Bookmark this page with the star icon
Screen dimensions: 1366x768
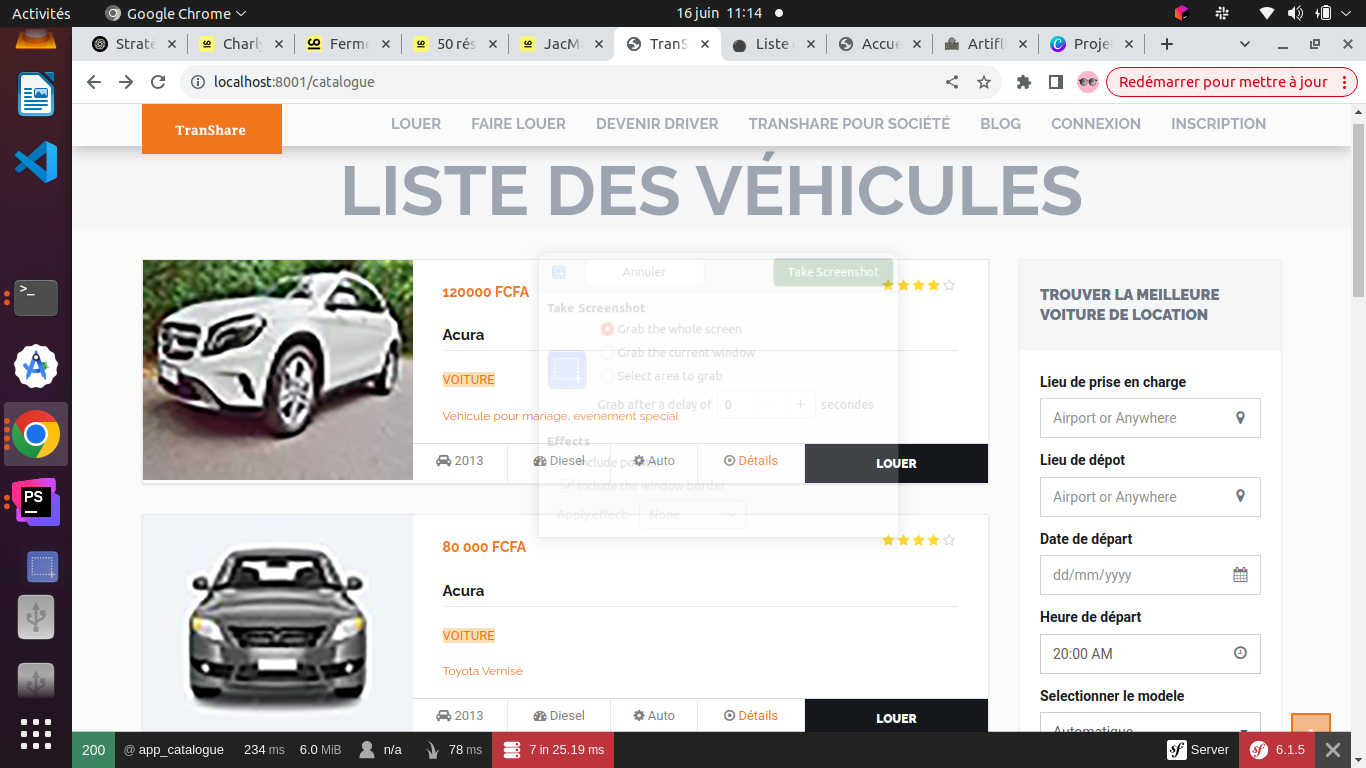click(x=984, y=82)
